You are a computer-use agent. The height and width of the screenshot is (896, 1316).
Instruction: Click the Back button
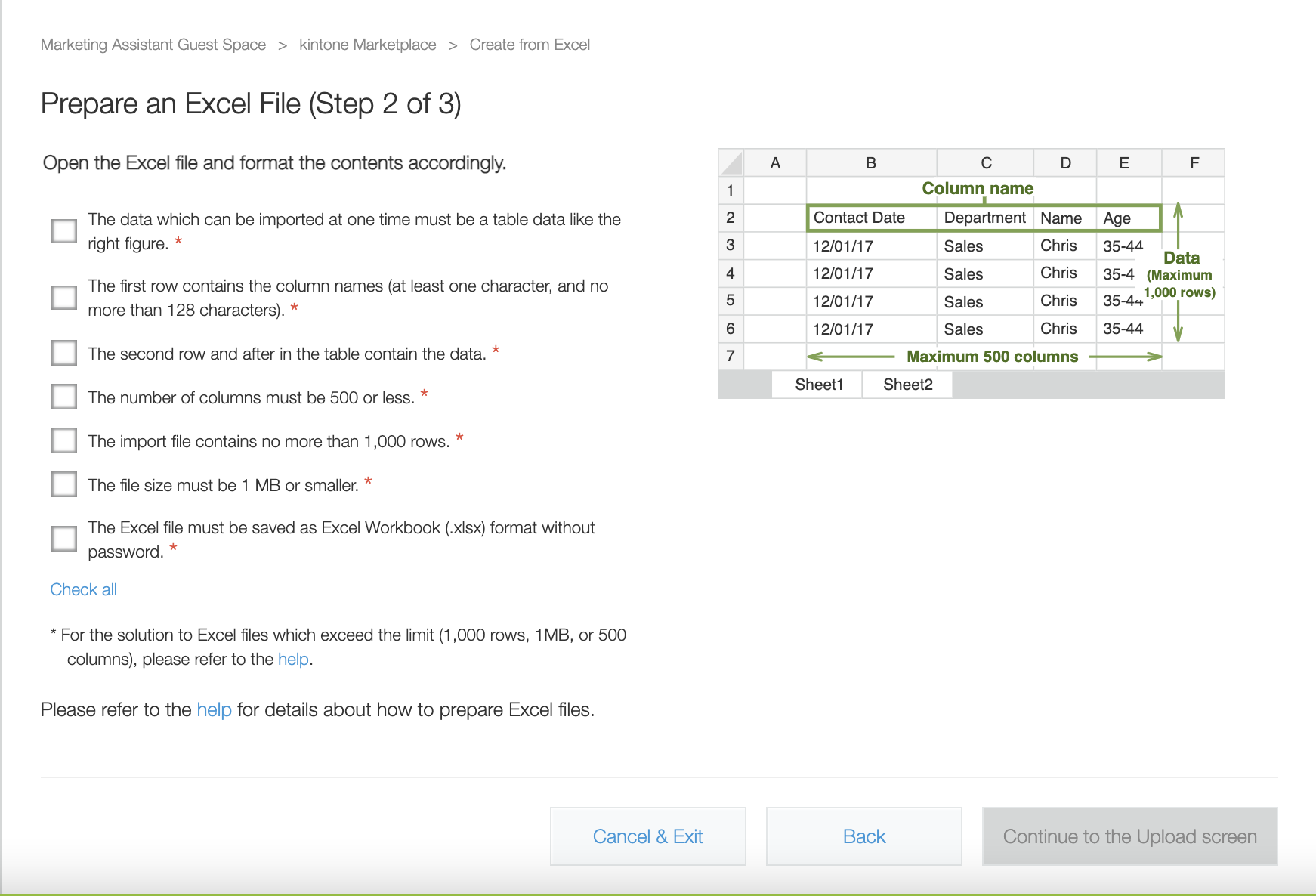point(863,836)
